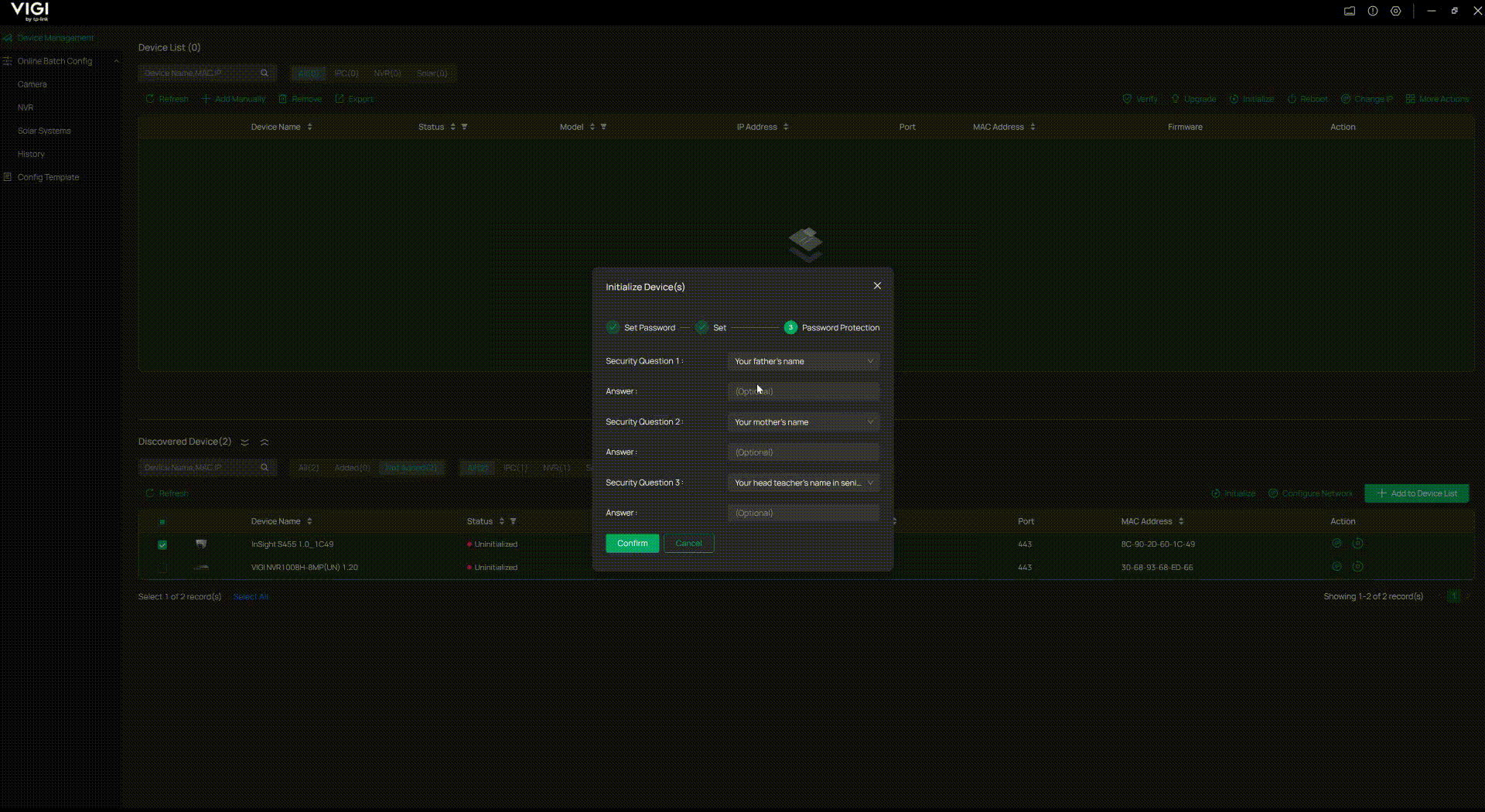The width and height of the screenshot is (1485, 812).
Task: Open Config Template in the sidebar
Action: pos(48,177)
